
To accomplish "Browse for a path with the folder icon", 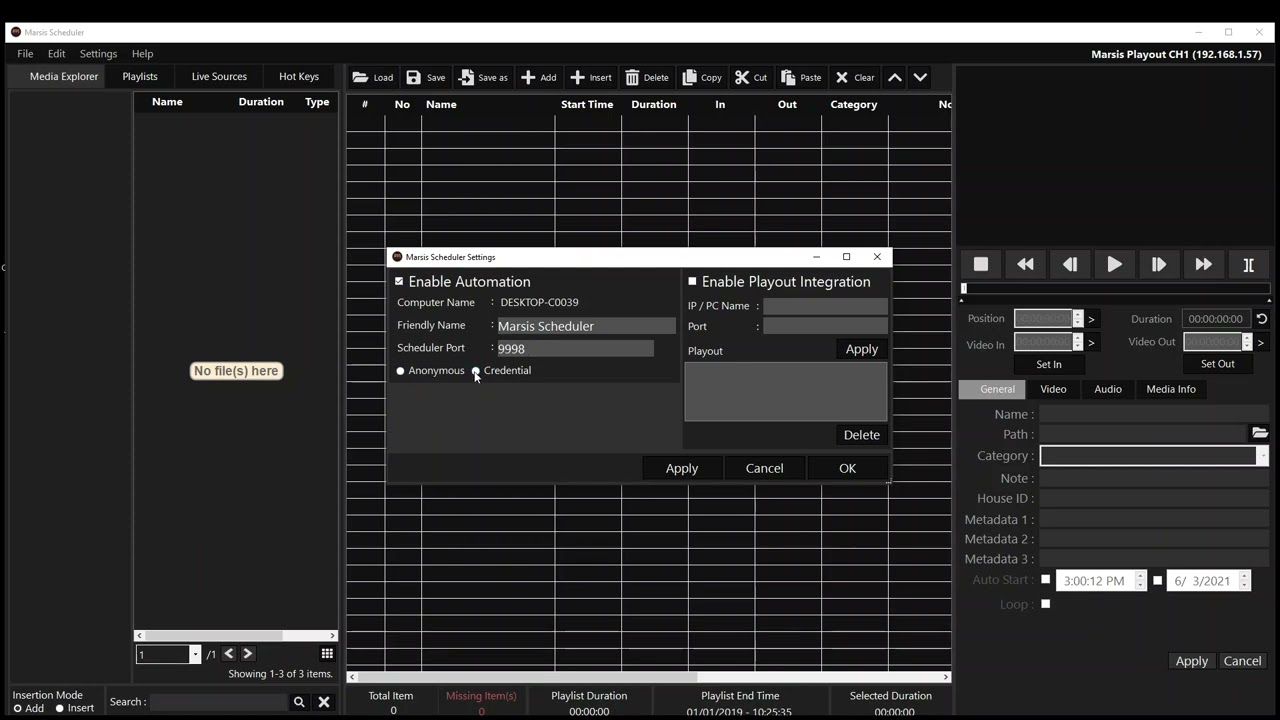I will [x=1260, y=433].
